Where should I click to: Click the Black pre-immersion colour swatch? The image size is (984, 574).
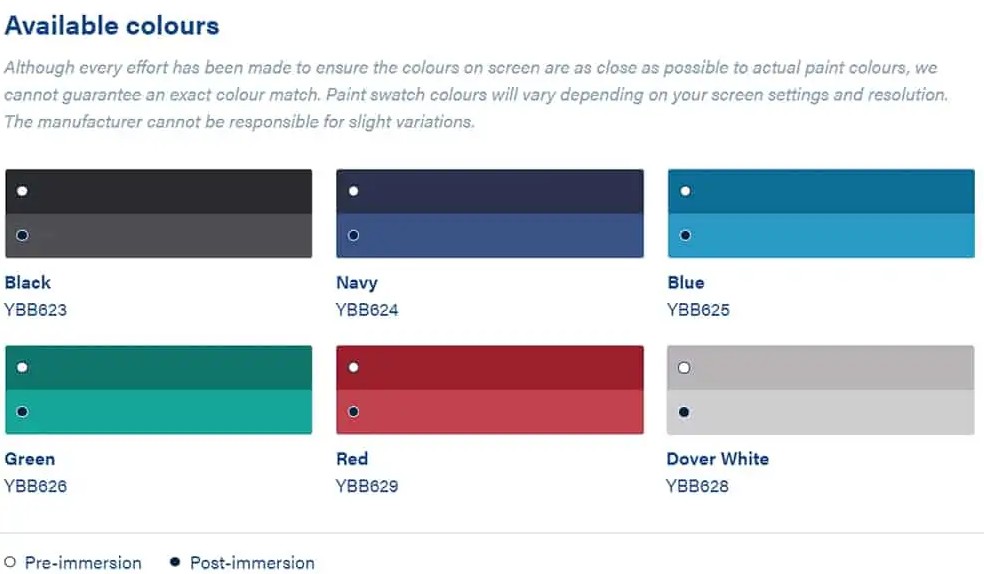point(158,191)
